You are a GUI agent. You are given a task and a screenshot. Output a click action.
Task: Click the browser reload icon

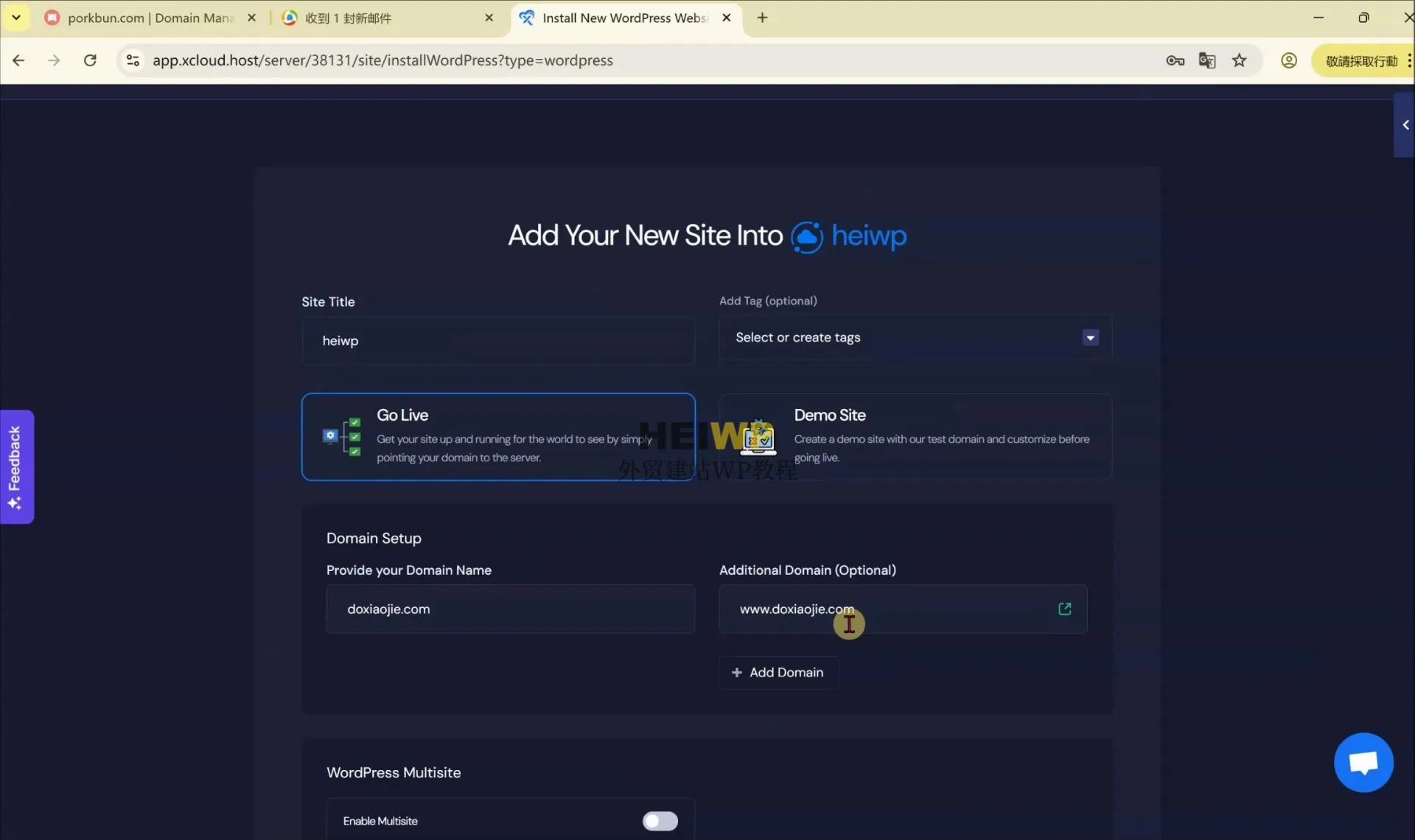point(90,60)
